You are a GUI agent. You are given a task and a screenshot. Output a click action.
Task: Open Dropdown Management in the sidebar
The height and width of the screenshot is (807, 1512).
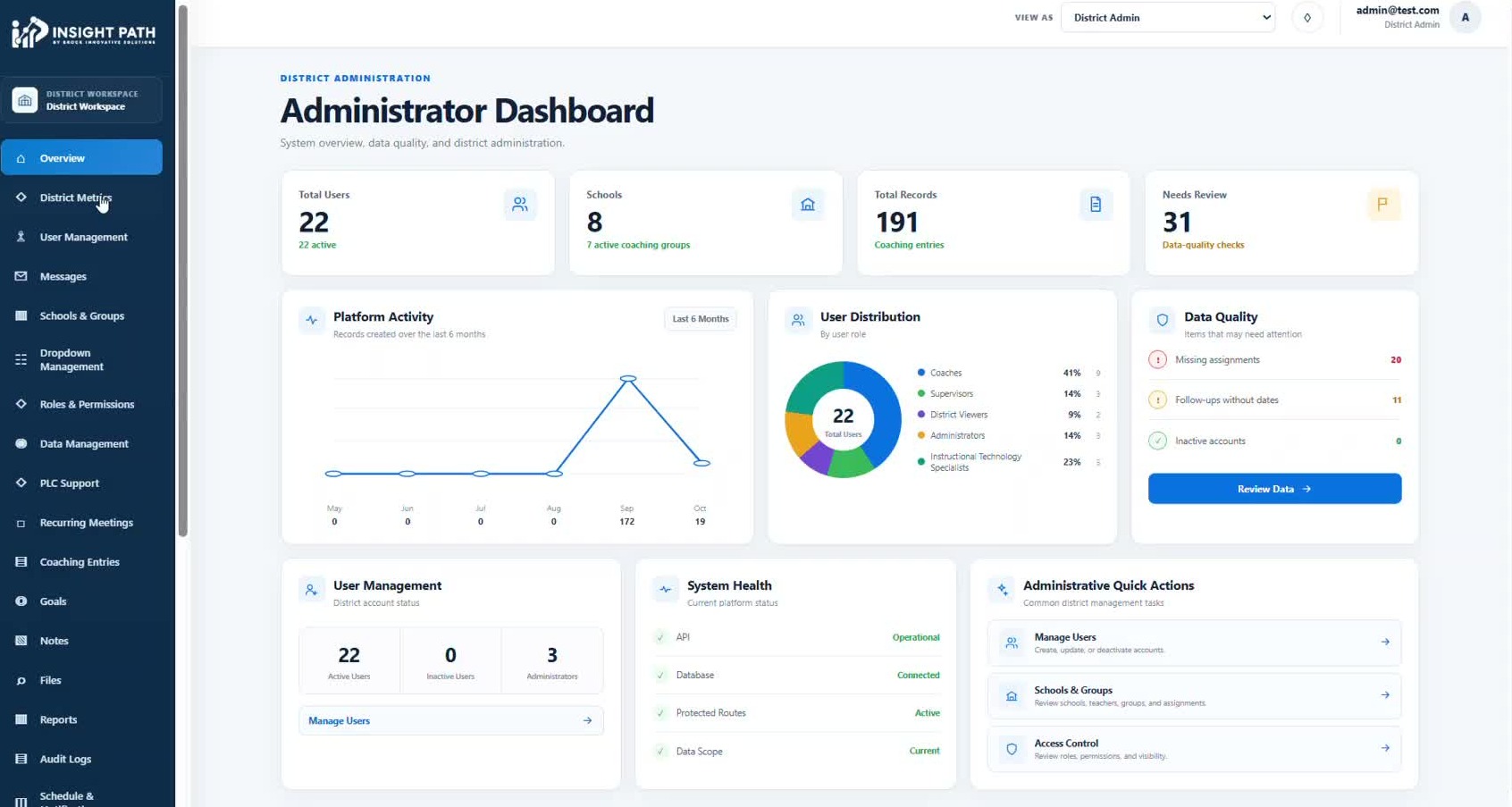tap(81, 360)
